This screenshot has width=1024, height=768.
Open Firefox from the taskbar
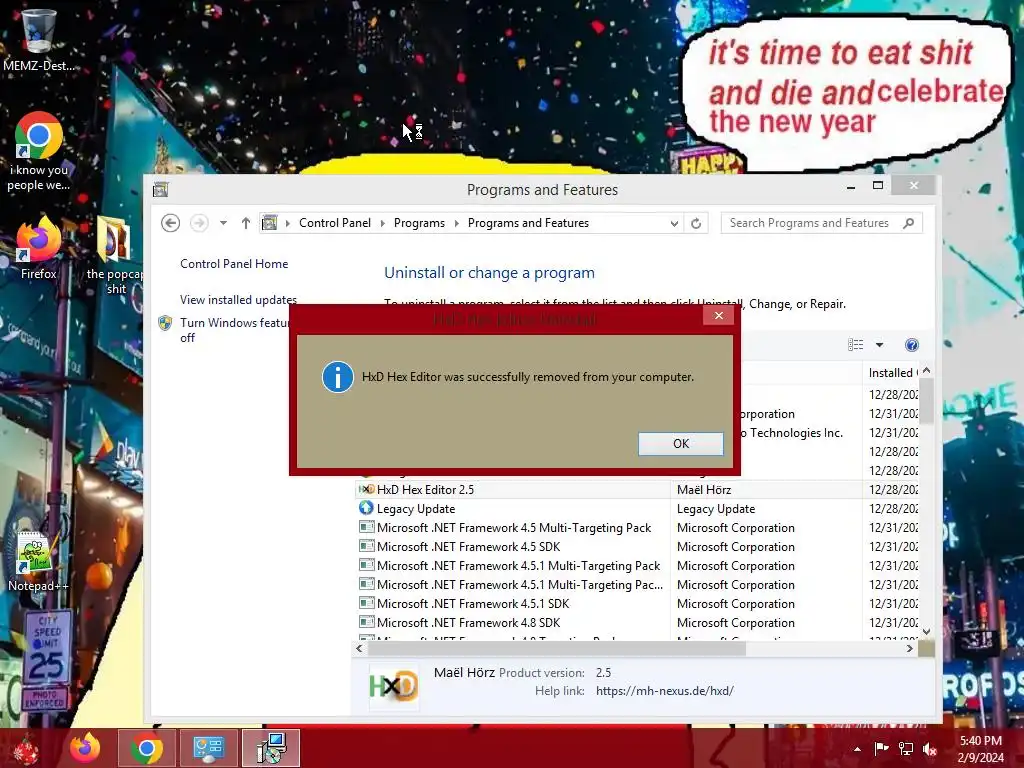coord(85,748)
